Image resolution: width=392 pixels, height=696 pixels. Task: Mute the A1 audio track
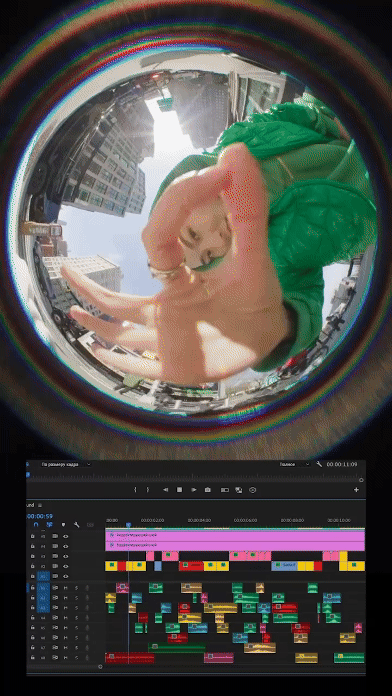(x=66, y=588)
